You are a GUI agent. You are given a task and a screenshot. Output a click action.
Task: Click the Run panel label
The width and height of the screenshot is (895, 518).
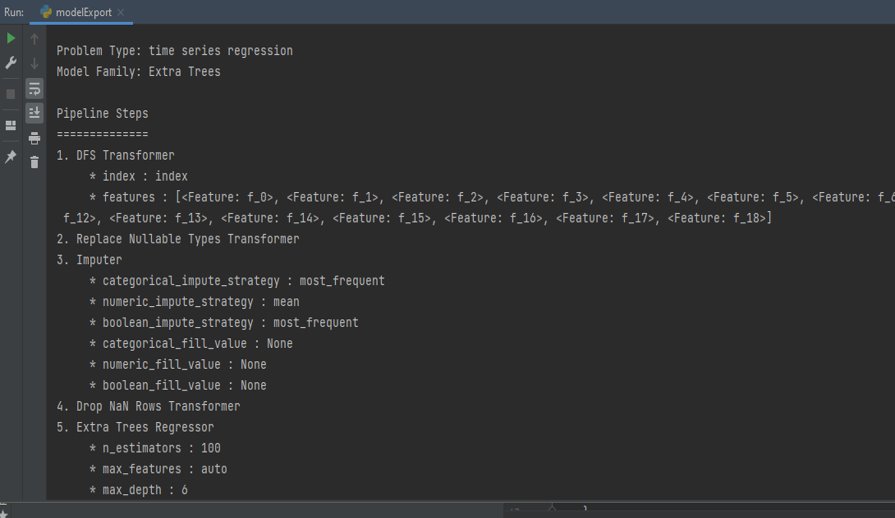coord(13,11)
